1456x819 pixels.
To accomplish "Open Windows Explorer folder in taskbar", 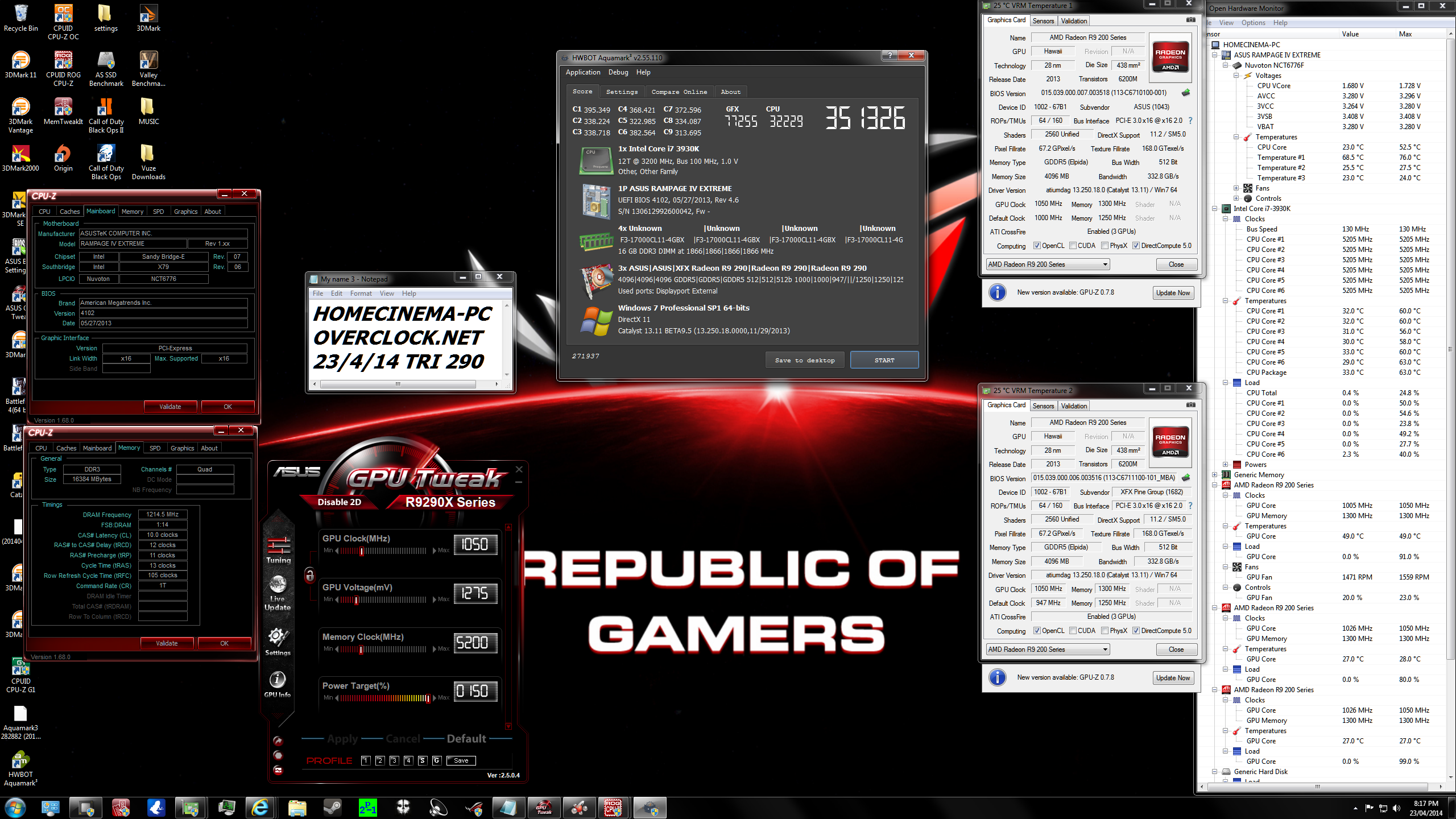I will click(296, 808).
